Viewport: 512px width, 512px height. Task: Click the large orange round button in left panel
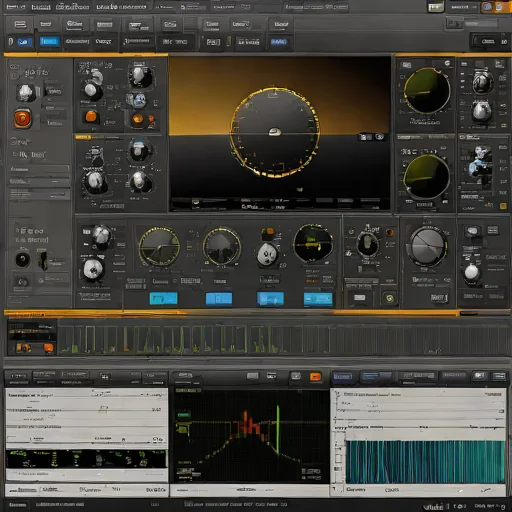click(23, 118)
